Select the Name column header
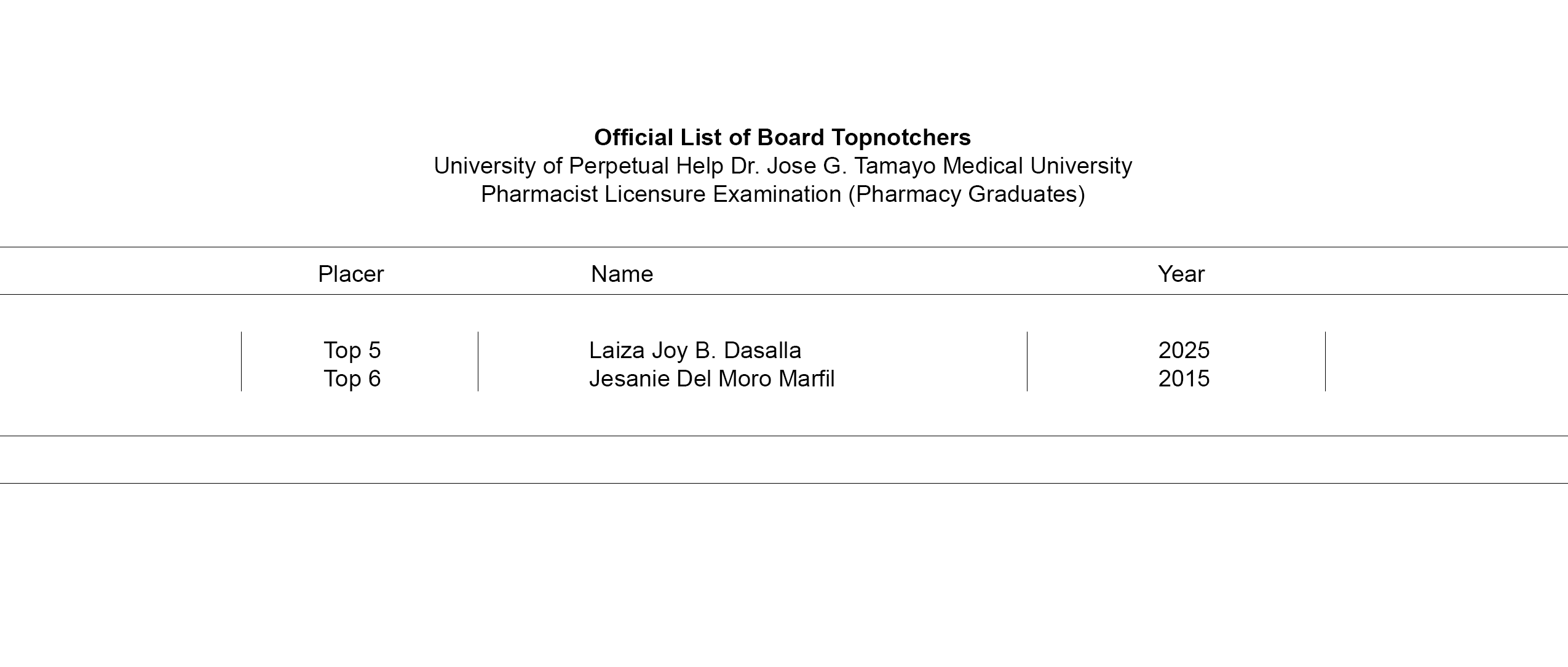1568x667 pixels. 622,274
